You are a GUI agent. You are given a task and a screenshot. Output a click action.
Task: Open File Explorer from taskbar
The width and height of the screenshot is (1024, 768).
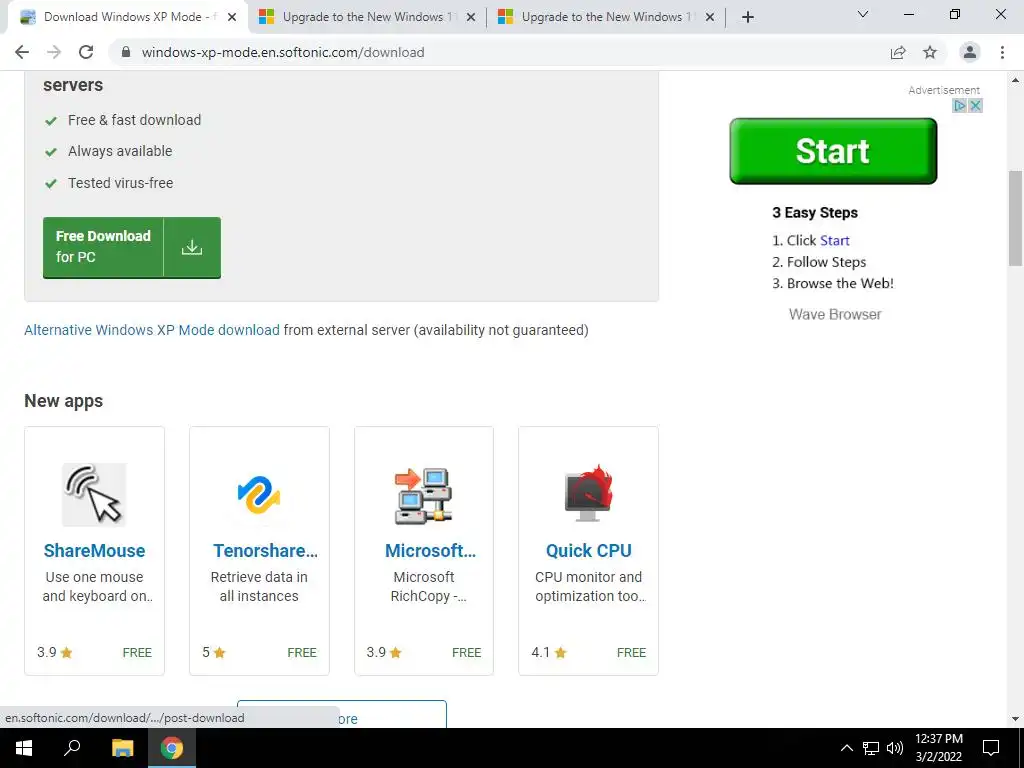pos(122,748)
